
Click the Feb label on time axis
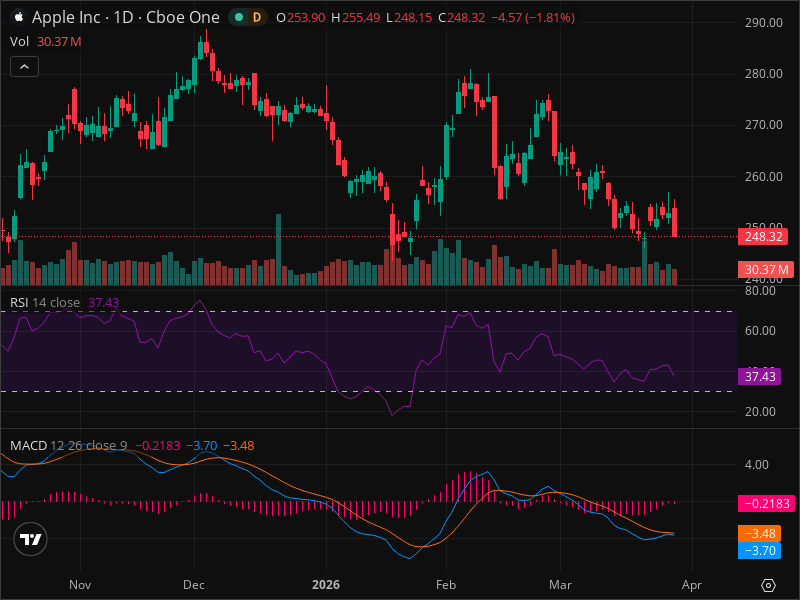[x=446, y=585]
